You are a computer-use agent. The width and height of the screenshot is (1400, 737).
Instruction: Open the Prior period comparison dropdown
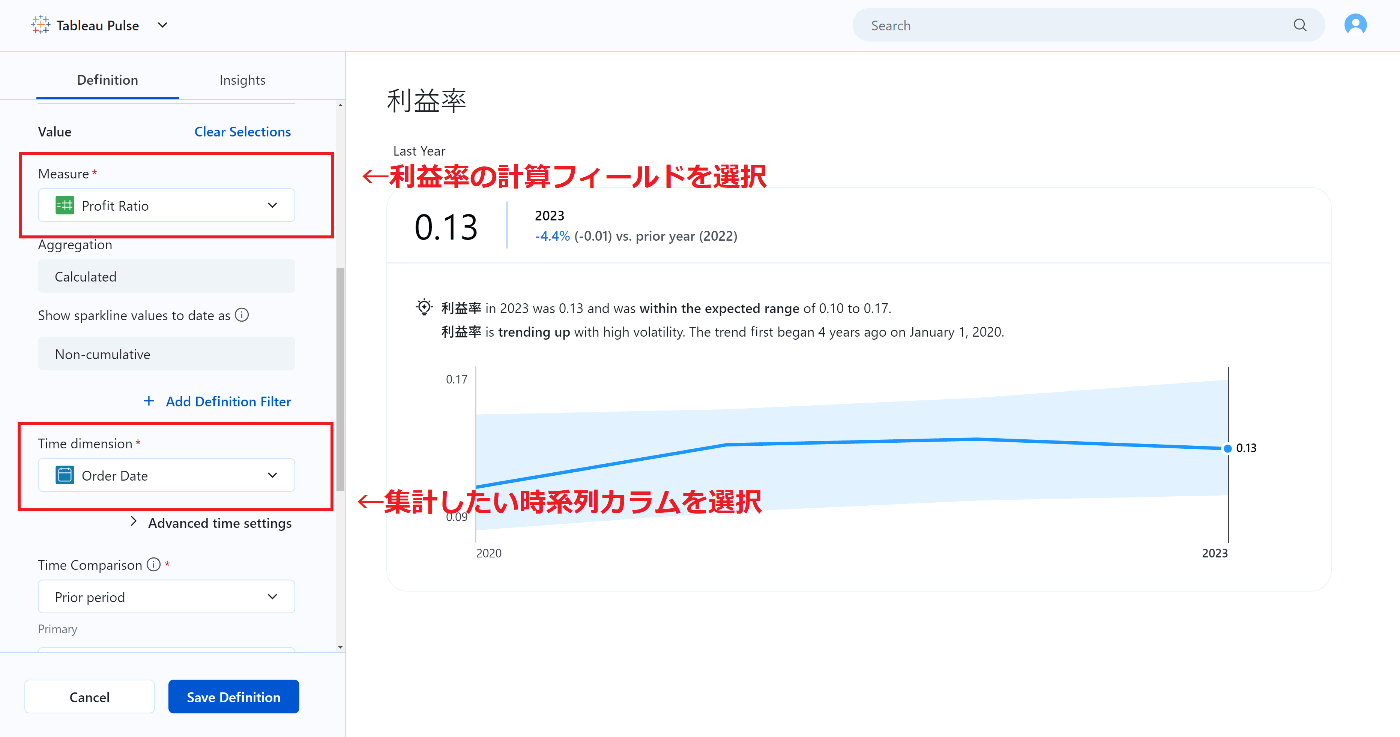166,596
